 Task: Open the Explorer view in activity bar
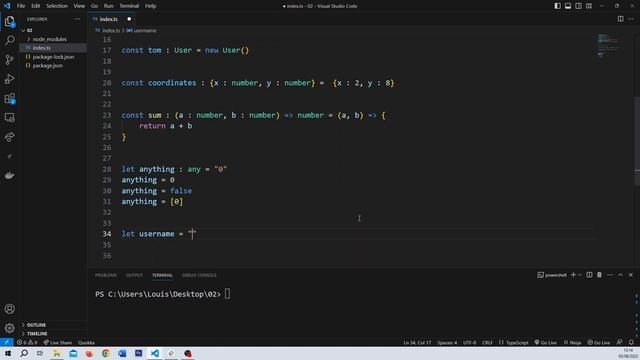click(9, 21)
